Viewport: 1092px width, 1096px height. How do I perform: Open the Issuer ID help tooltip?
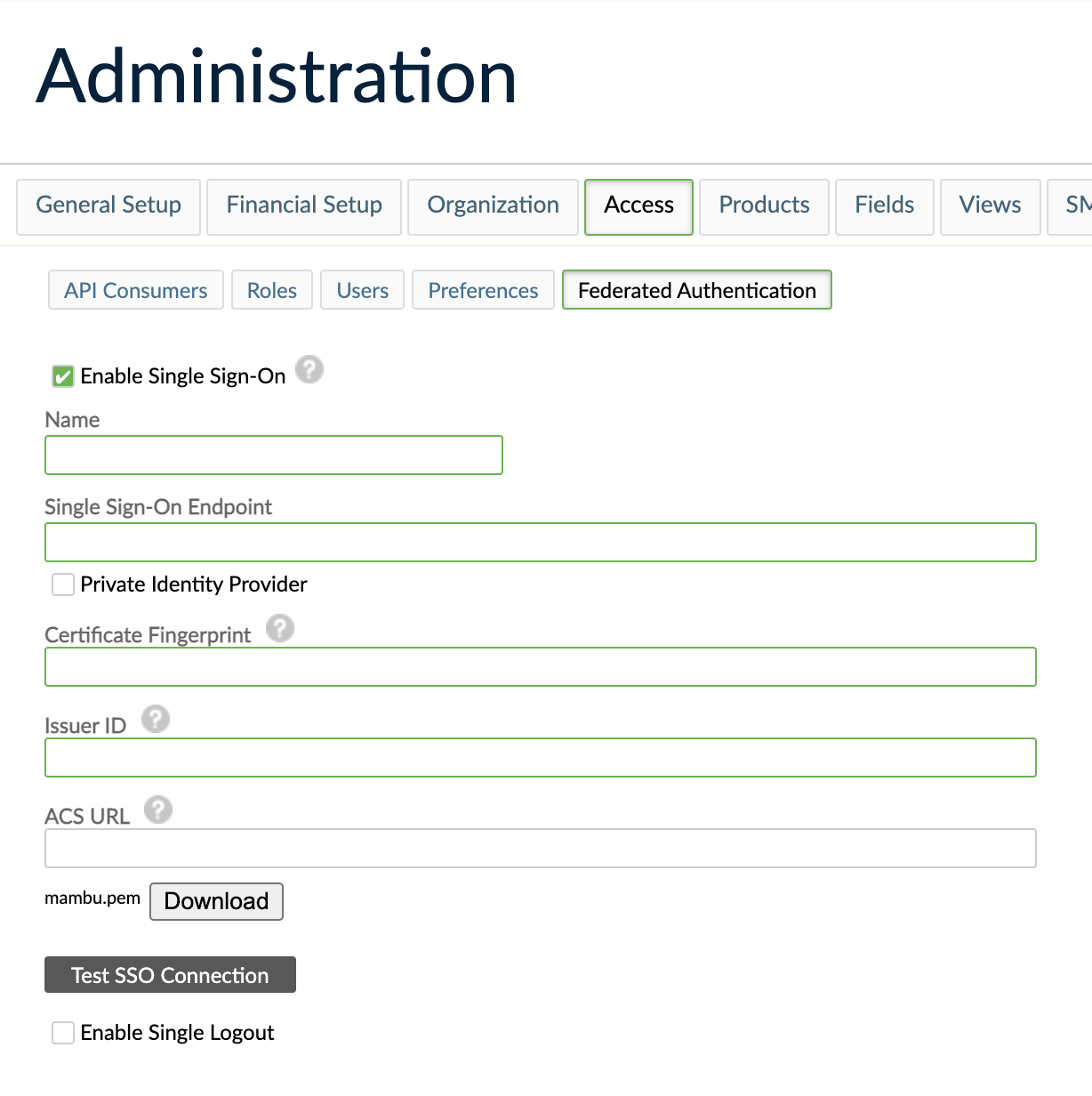coord(156,719)
